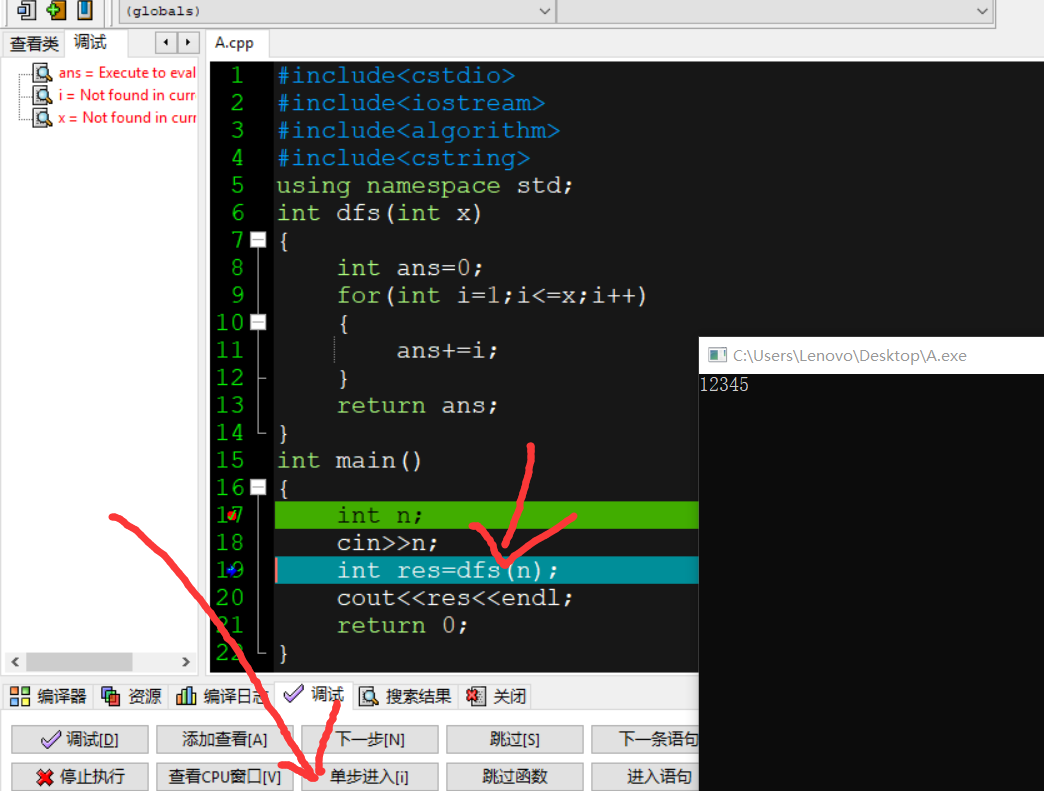Select the 'ans = Execute to eval' watch

[x=127, y=73]
